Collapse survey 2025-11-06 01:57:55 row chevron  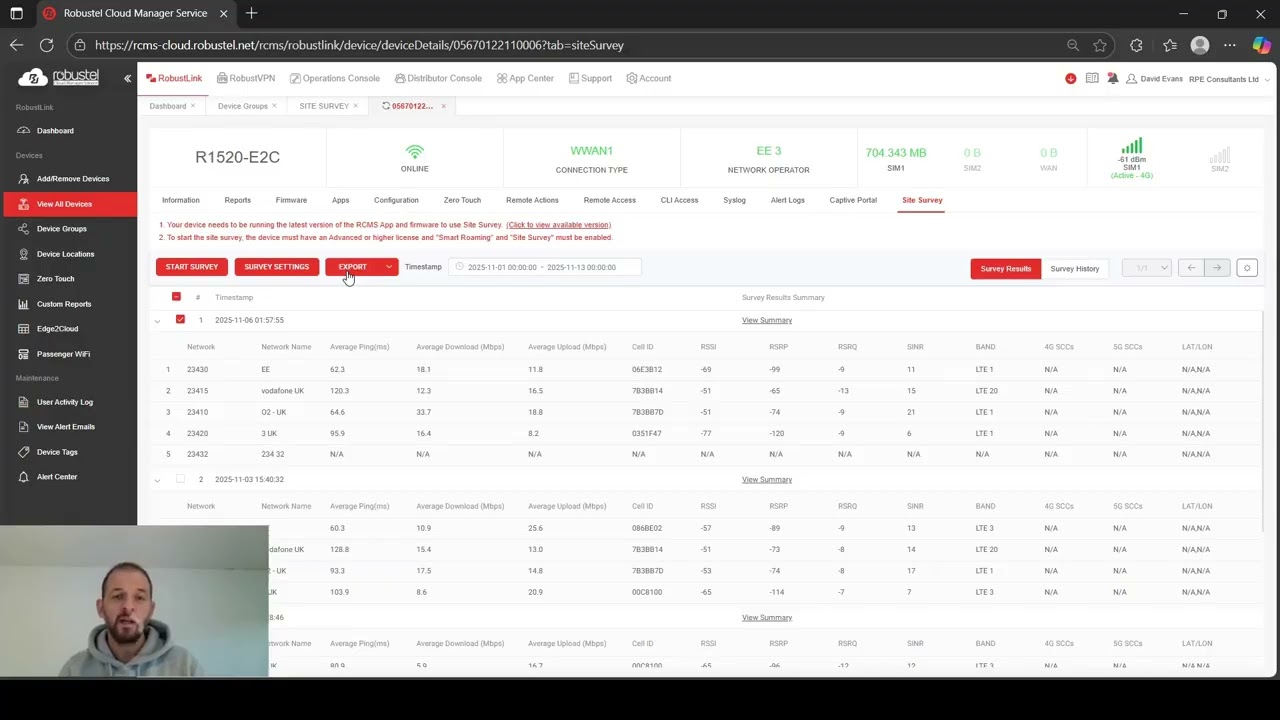coord(157,321)
